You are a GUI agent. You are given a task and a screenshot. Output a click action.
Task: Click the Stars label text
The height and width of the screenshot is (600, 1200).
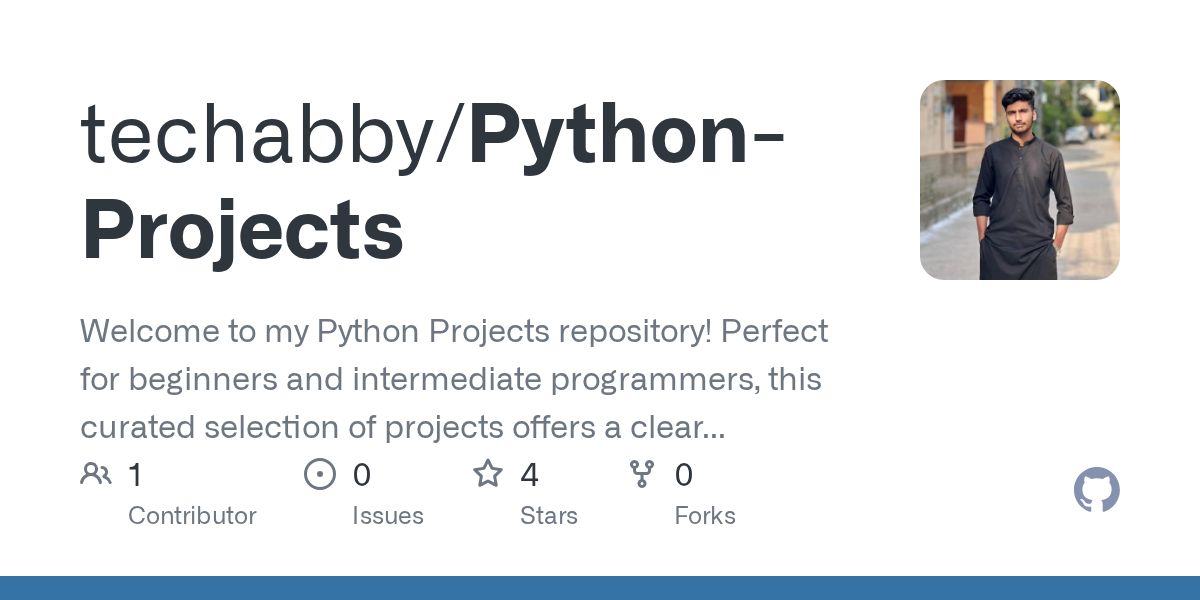(549, 516)
